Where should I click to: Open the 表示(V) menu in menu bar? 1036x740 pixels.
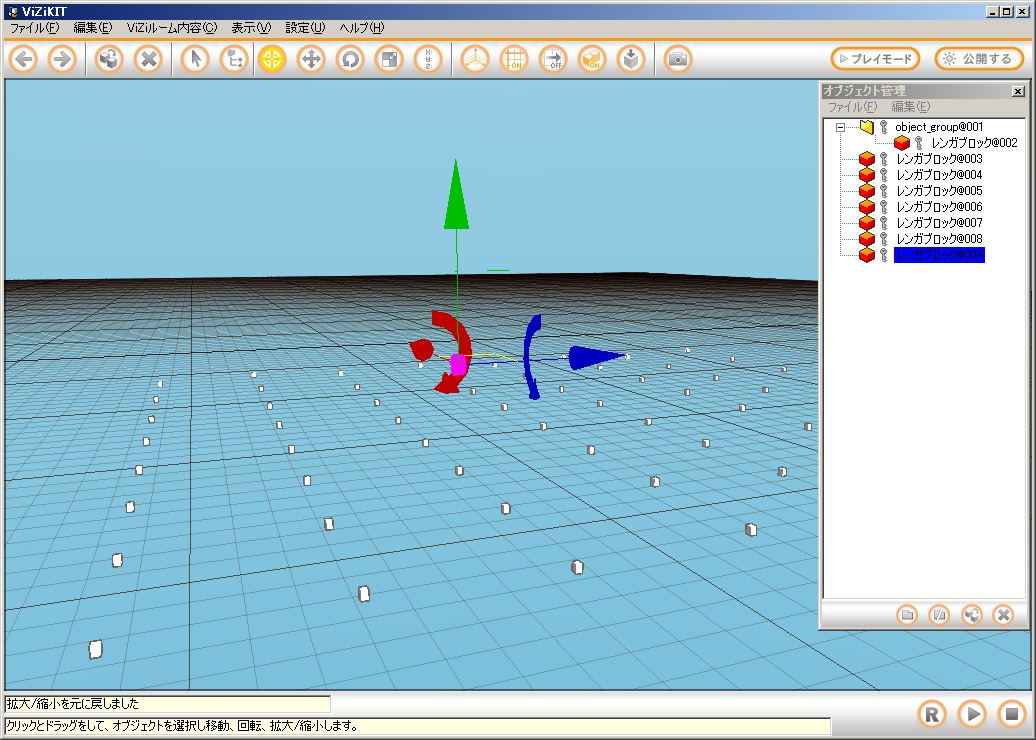tap(250, 28)
